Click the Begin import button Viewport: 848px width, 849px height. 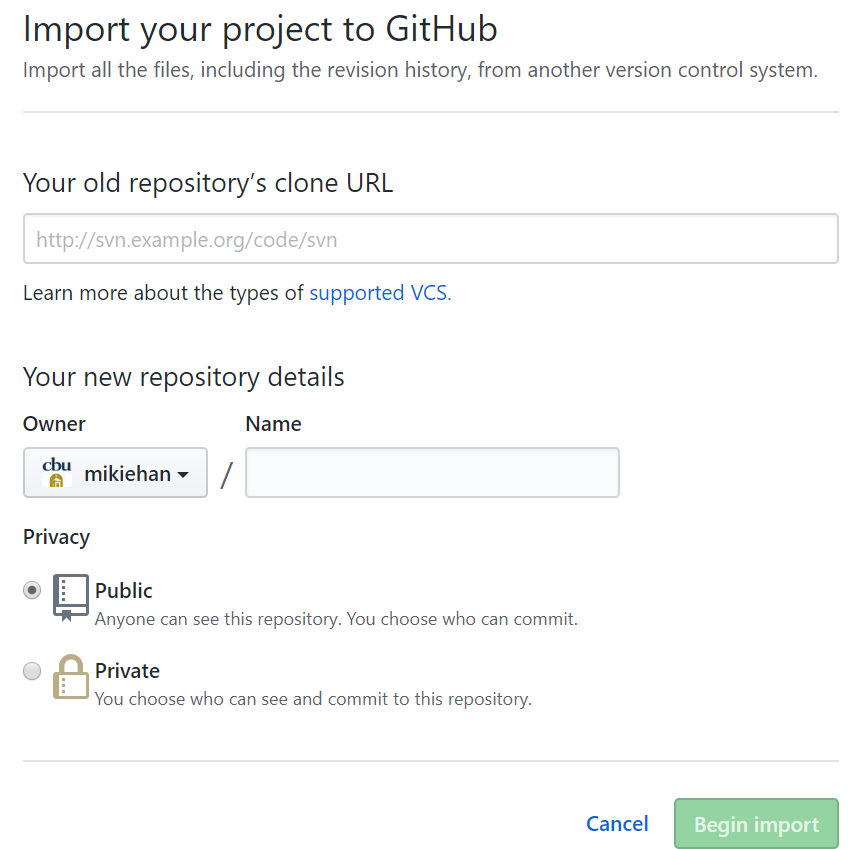[756, 823]
